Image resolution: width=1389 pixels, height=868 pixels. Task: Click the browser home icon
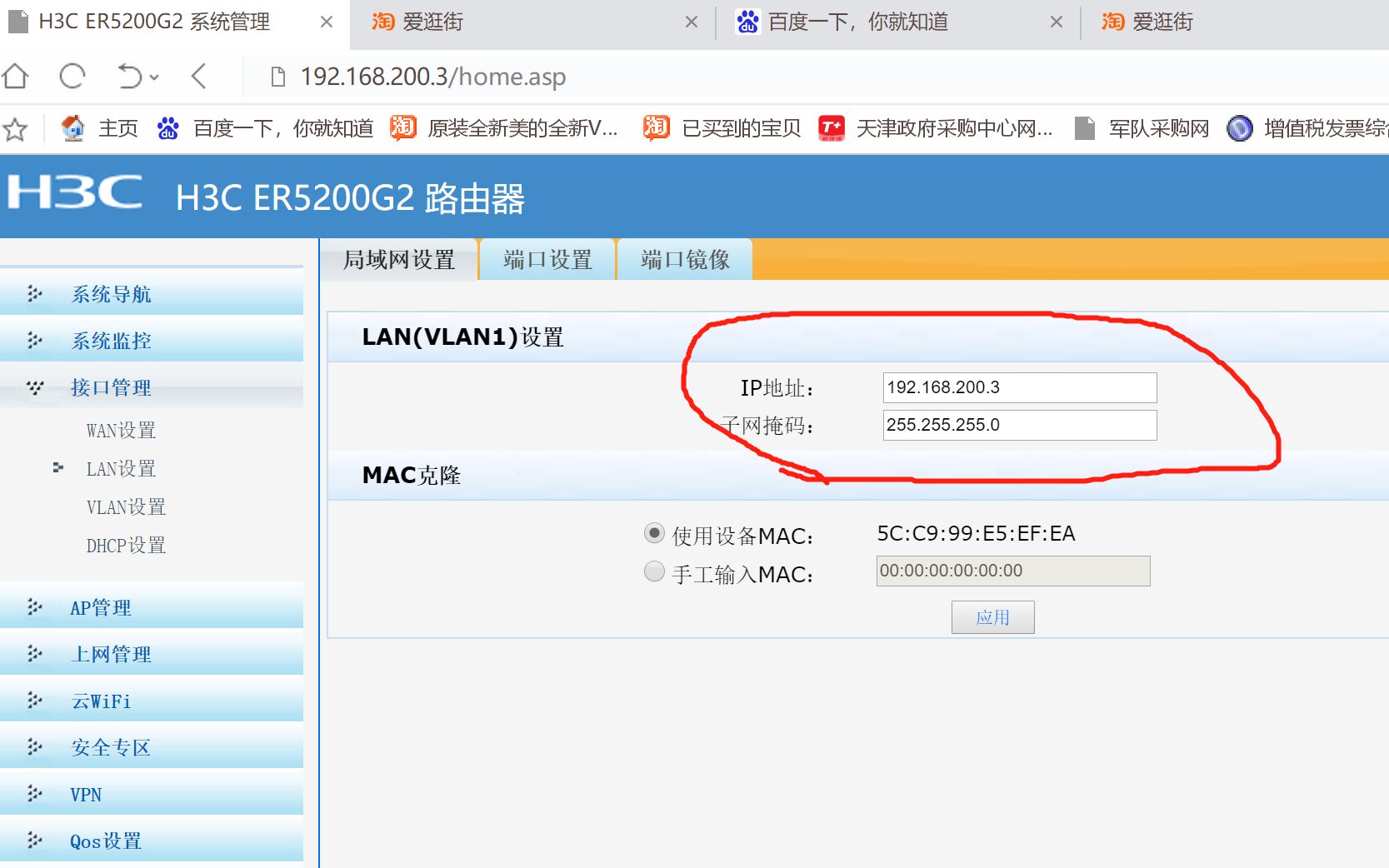click(x=16, y=77)
